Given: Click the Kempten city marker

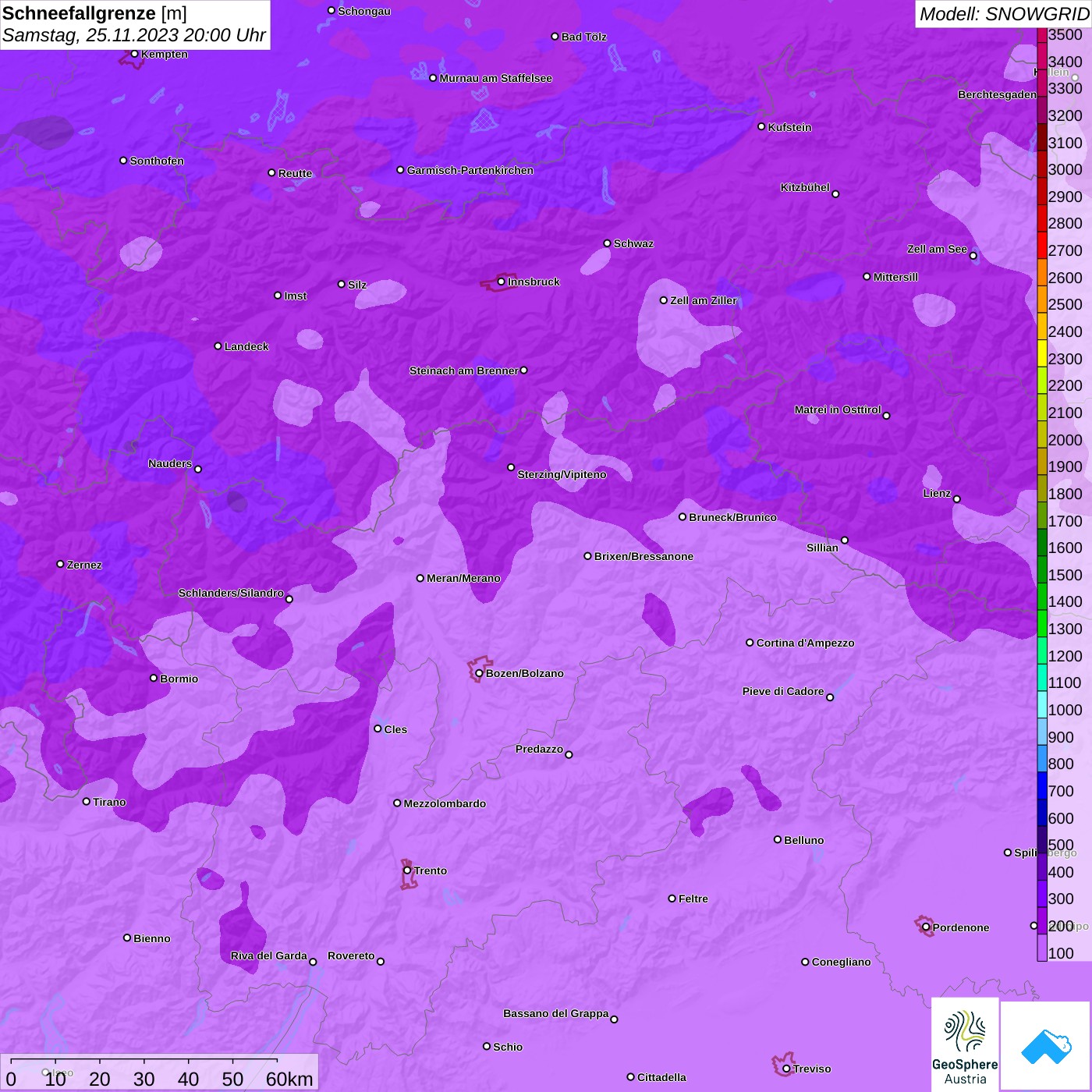Looking at the screenshot, I should click(x=134, y=54).
